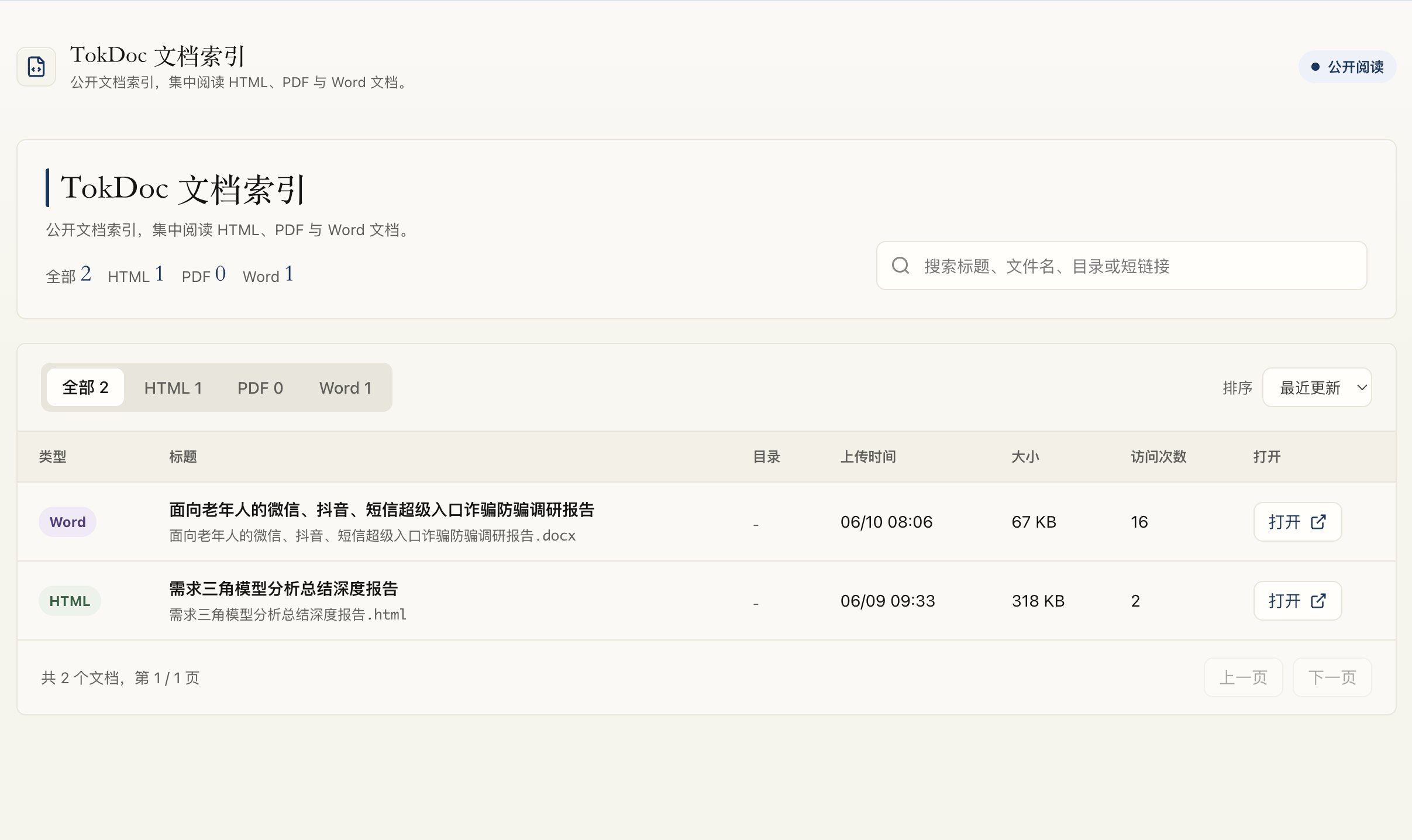Click the 需求三角模型分析总结深度报告 title

tap(284, 588)
